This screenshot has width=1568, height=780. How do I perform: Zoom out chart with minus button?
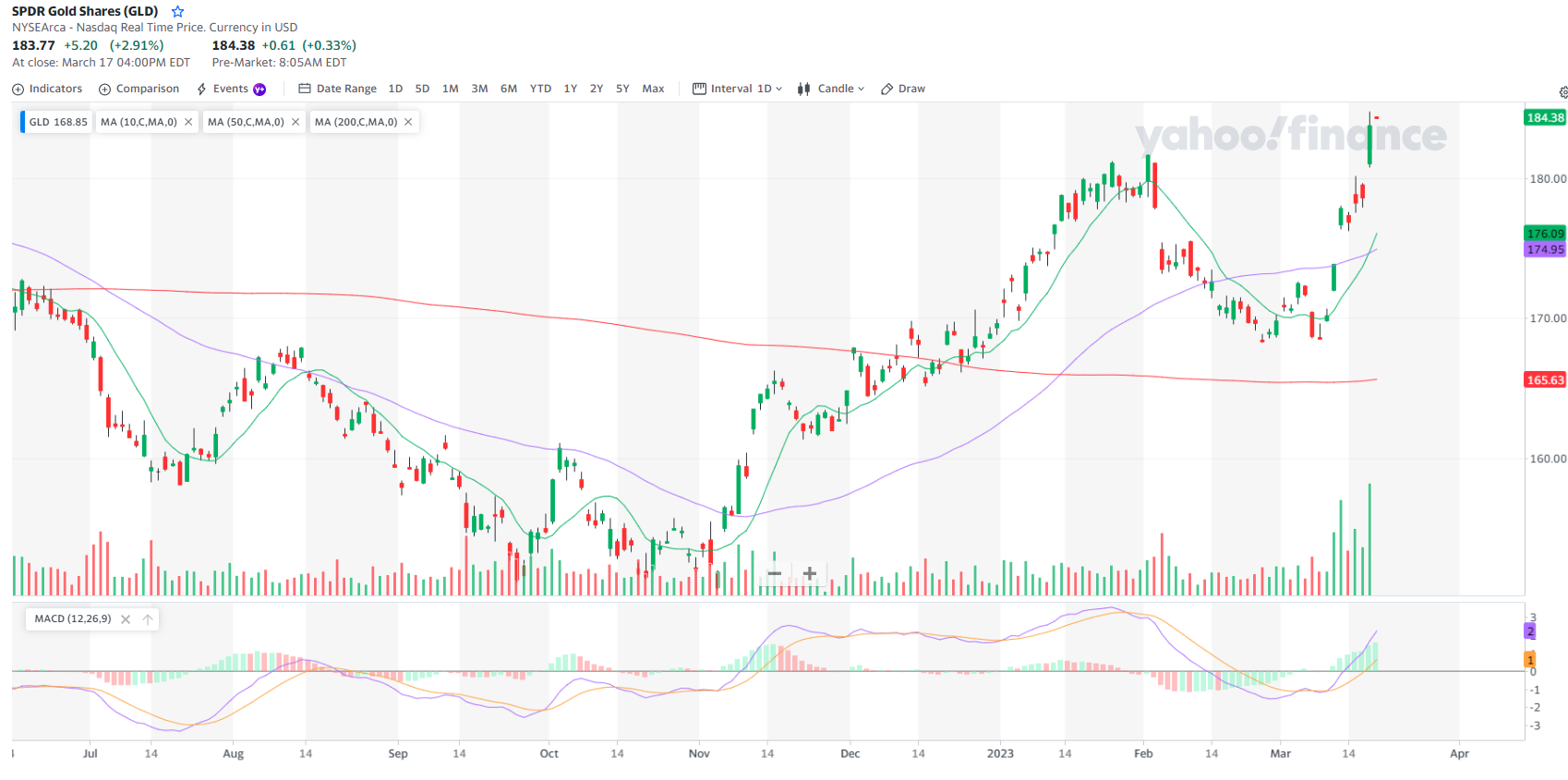tap(775, 573)
